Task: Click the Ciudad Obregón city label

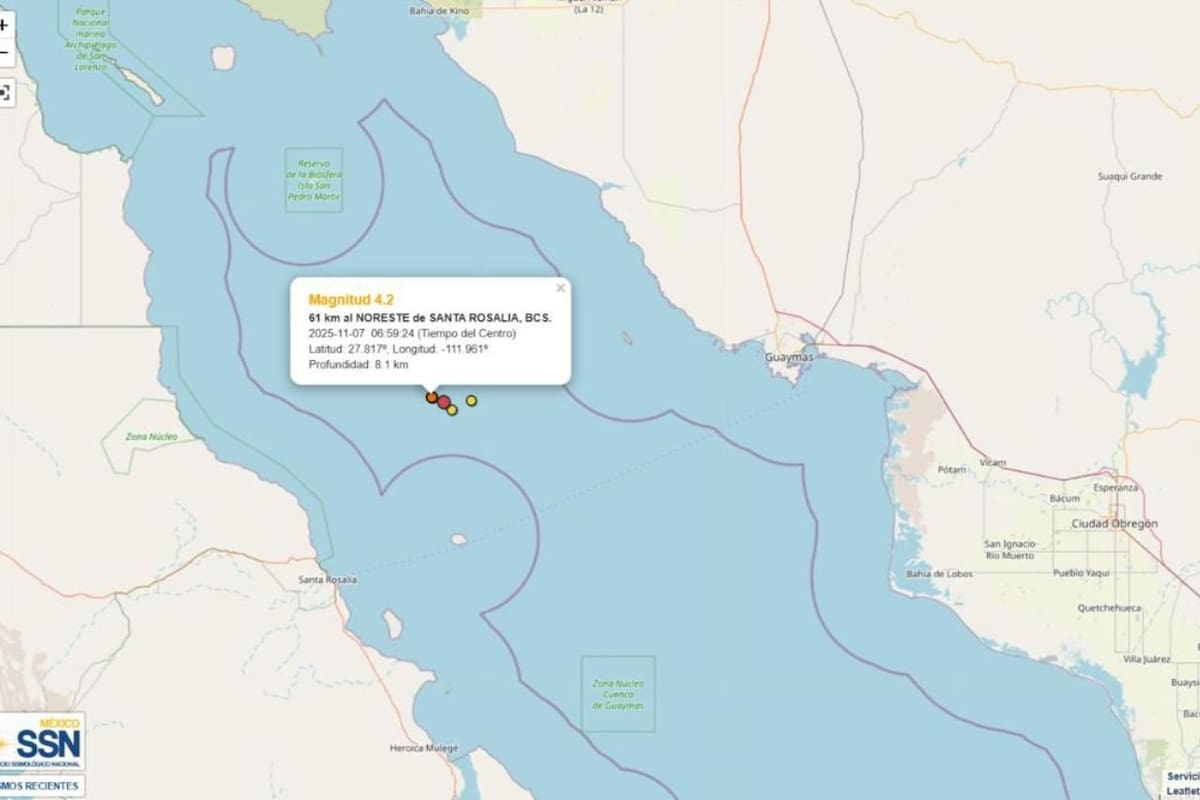Action: tap(1114, 523)
